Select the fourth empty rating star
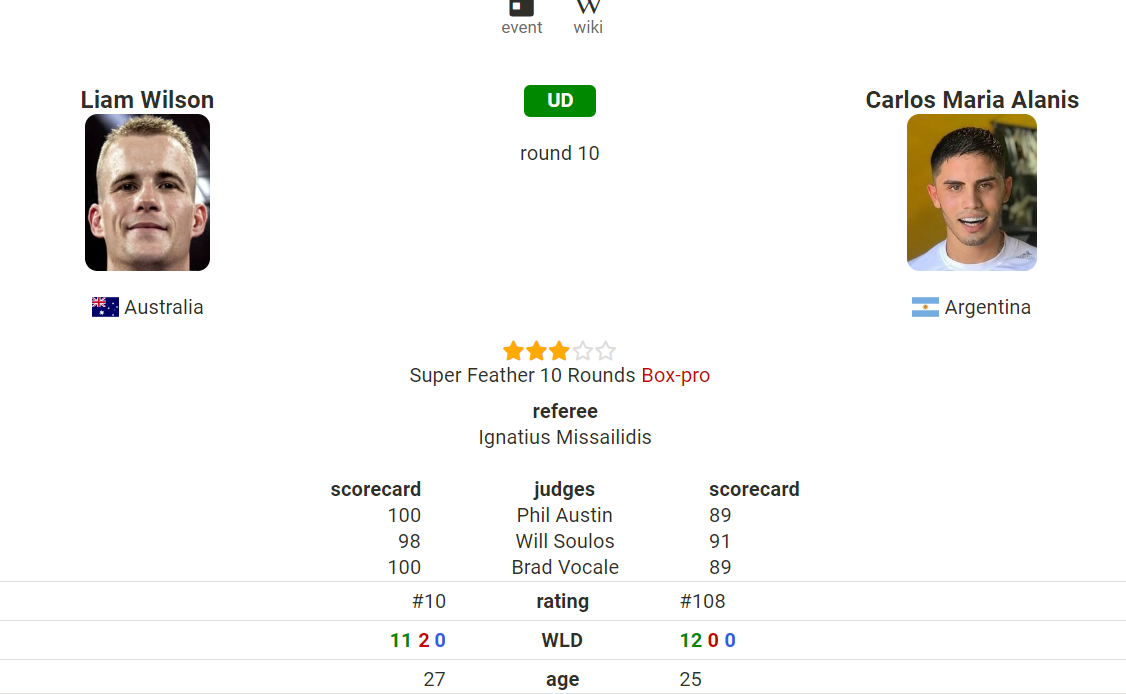1126x694 pixels. (582, 351)
